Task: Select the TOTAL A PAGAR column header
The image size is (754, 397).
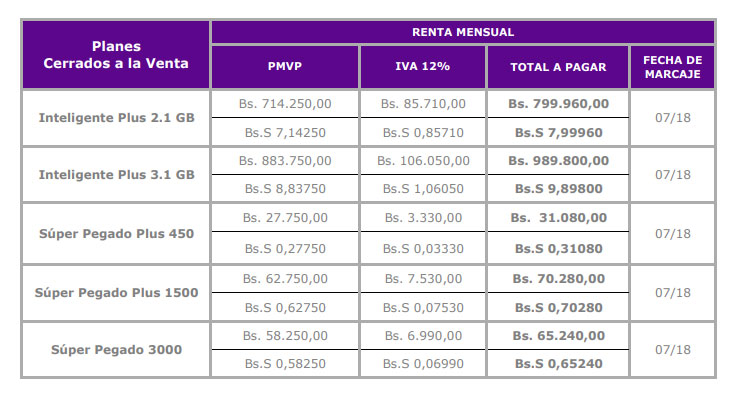Action: coord(558,67)
